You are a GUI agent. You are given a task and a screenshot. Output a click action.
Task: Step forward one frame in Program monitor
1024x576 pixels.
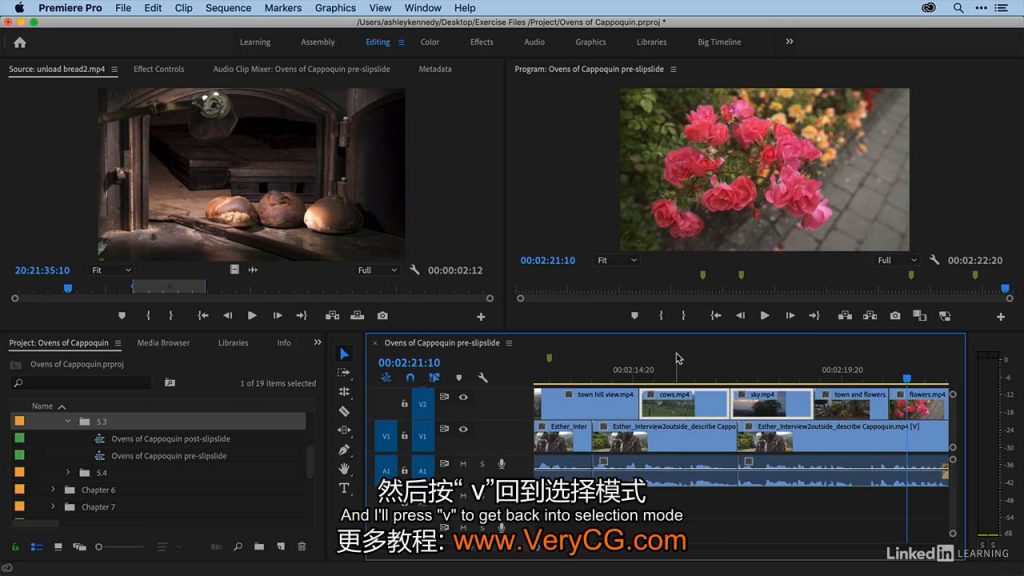pos(790,316)
